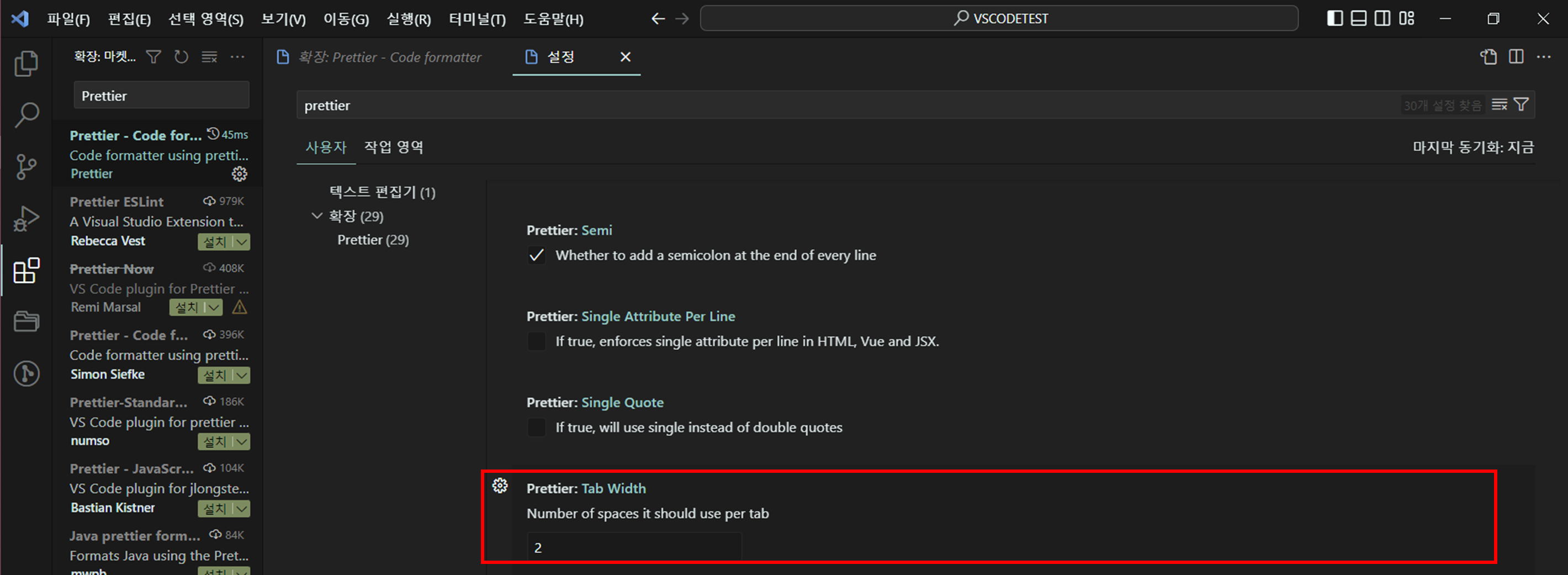
Task: Uncheck the Prettier Semi checkbox
Action: pos(536,255)
